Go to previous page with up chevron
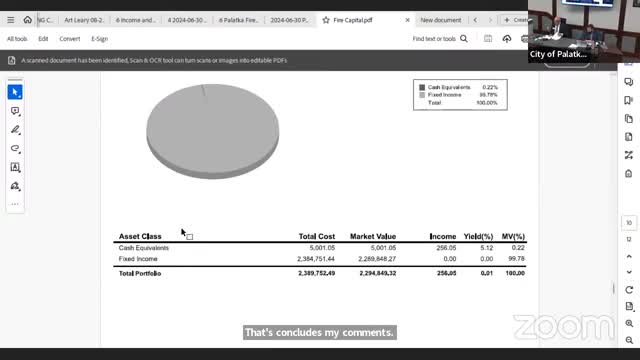Screen dimensions: 640x360 (x=629, y=256)
